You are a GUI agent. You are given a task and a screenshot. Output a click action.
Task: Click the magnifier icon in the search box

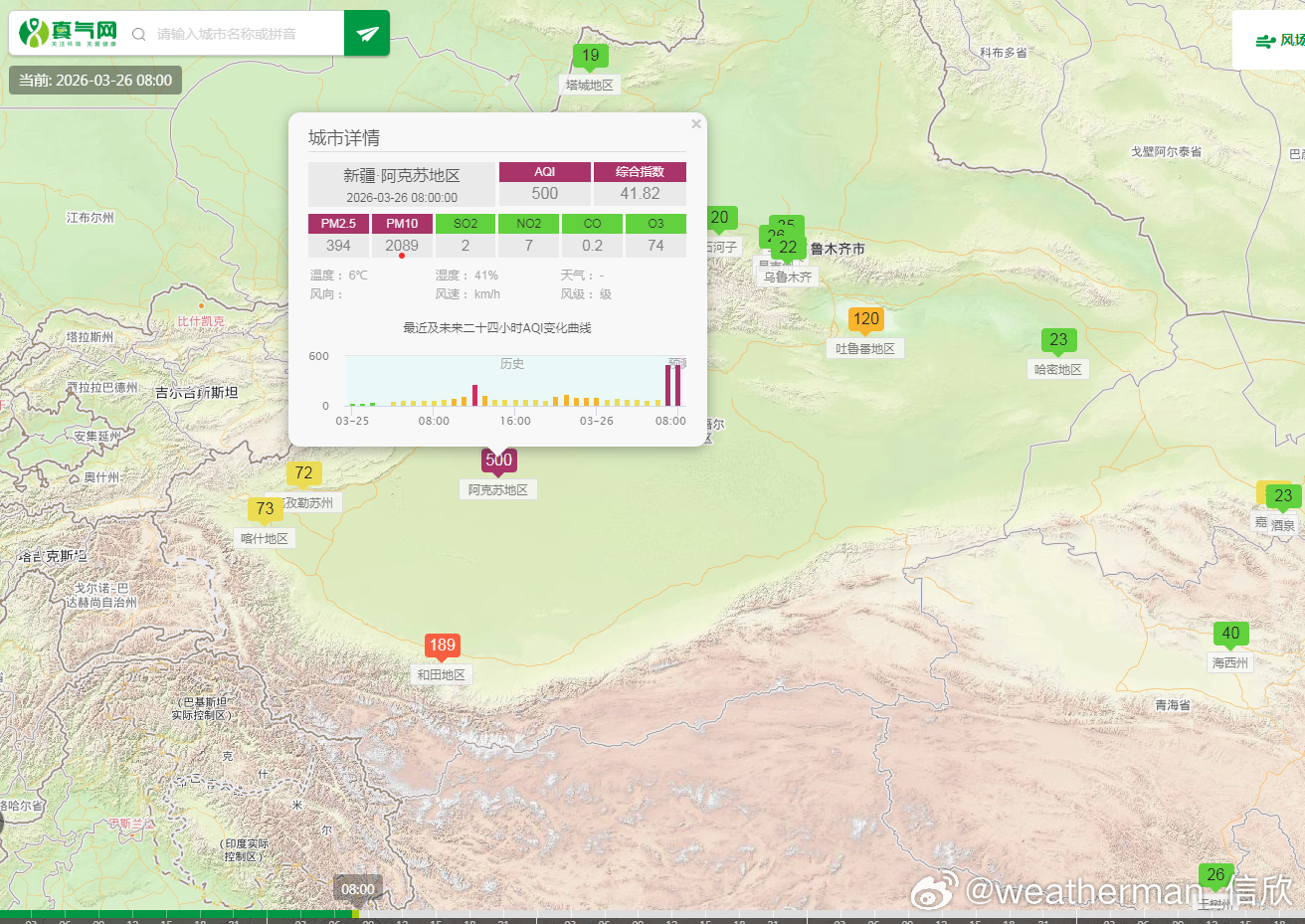click(x=139, y=34)
